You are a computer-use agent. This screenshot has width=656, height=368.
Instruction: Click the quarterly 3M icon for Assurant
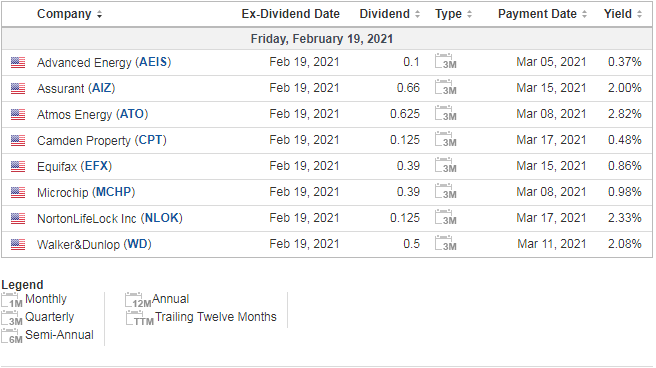coord(446,87)
